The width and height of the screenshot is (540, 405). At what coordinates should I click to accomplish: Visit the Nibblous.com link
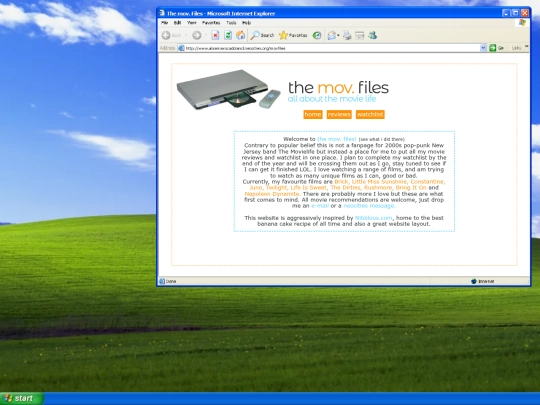point(374,218)
